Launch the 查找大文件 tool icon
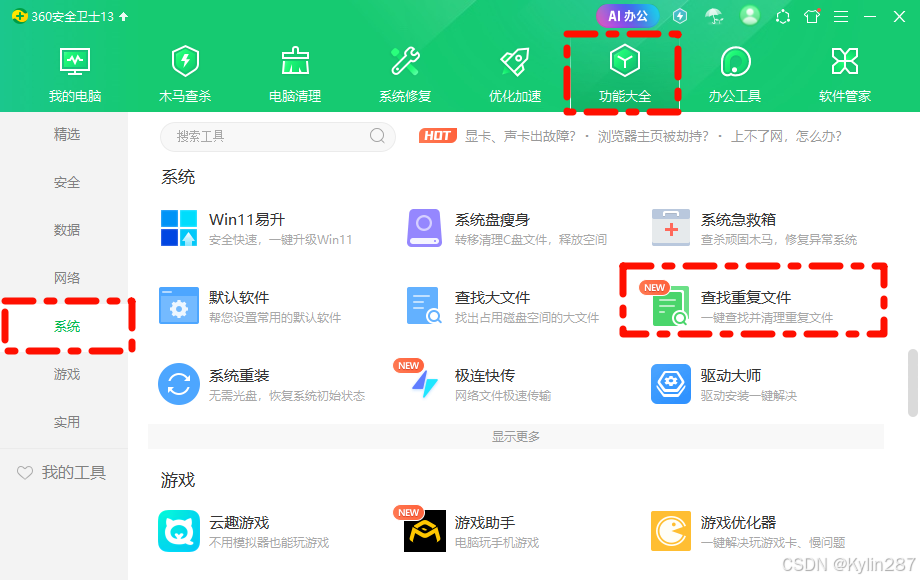Screen dimensions: 920x580 coord(424,306)
